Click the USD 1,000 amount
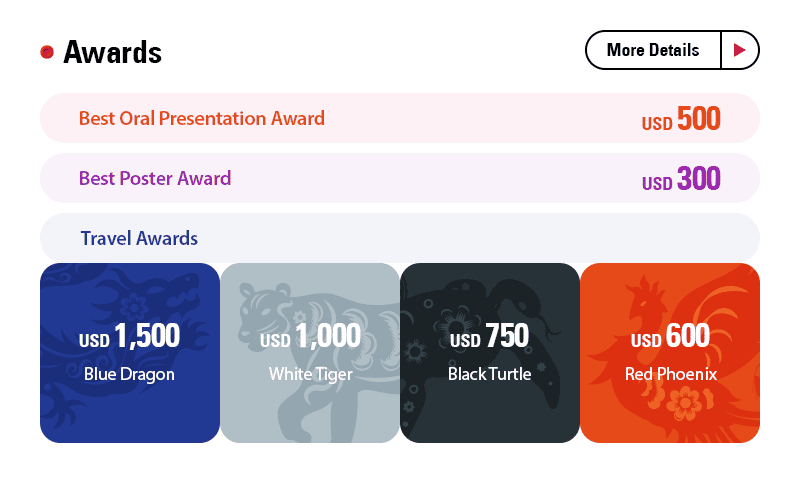 tap(310, 337)
